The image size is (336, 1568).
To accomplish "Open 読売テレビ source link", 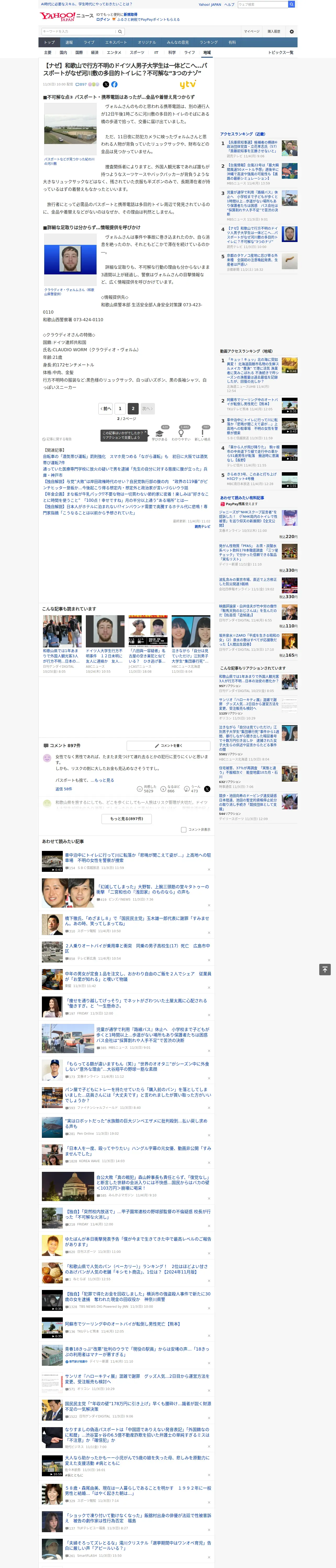I will pyautogui.click(x=203, y=527).
